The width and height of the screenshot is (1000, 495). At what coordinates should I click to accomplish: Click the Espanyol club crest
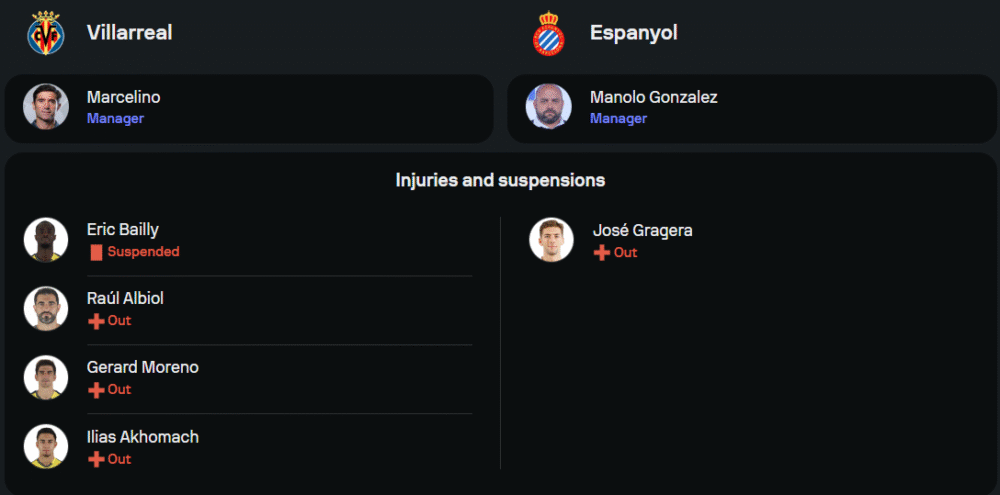[x=548, y=33]
